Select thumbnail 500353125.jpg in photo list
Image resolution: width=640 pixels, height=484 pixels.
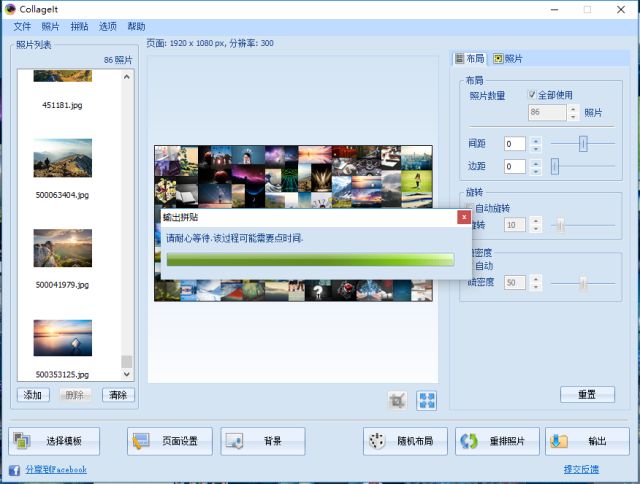click(x=62, y=338)
